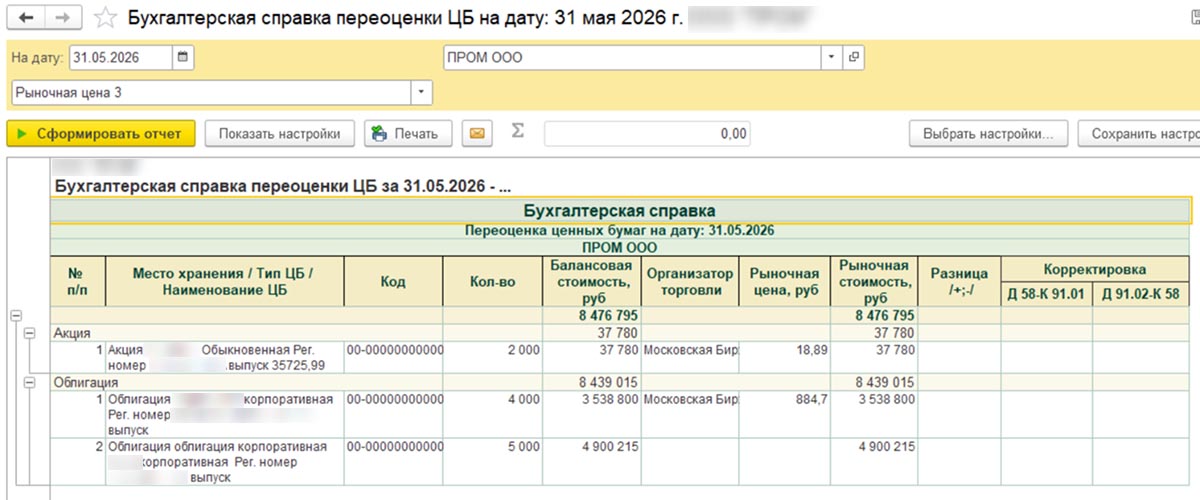Image resolution: width=1200 pixels, height=500 pixels.
Task: Select Переоценка ценных бумаг subtitle row
Action: click(620, 231)
